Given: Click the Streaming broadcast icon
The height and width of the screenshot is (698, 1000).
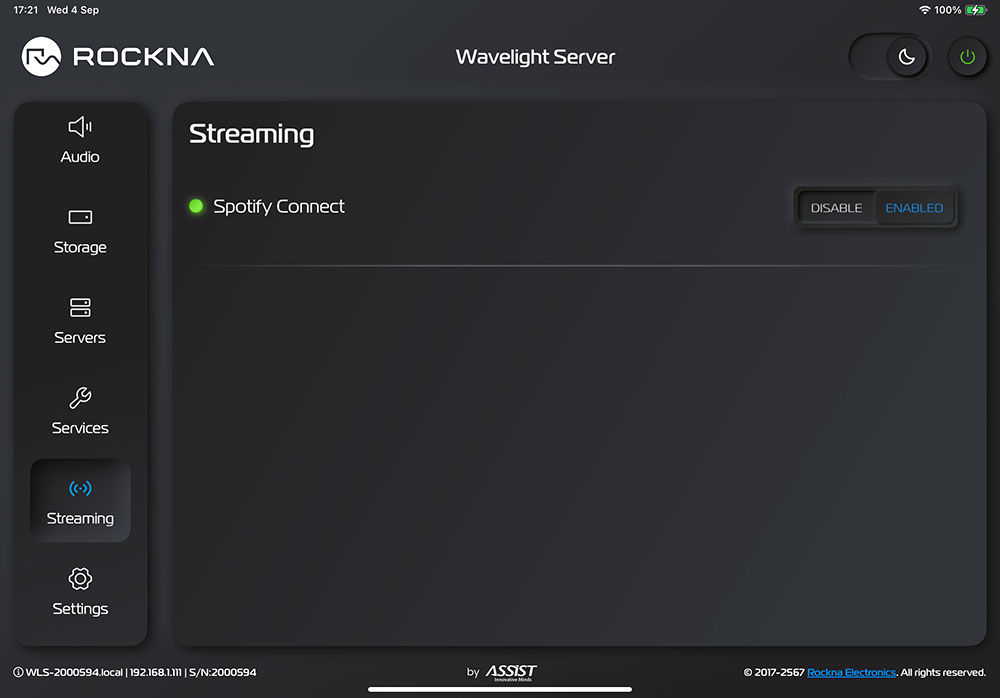Looking at the screenshot, I should click(80, 488).
